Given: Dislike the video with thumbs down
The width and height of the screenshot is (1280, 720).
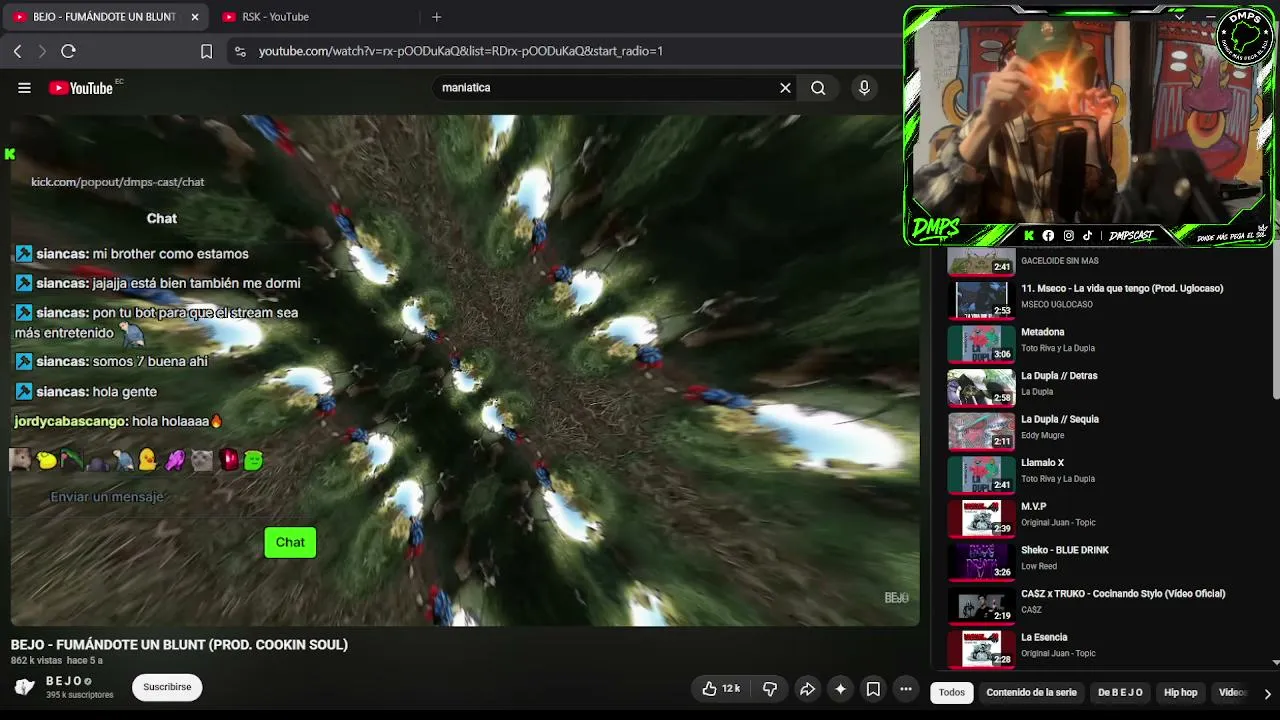Looking at the screenshot, I should point(770,689).
